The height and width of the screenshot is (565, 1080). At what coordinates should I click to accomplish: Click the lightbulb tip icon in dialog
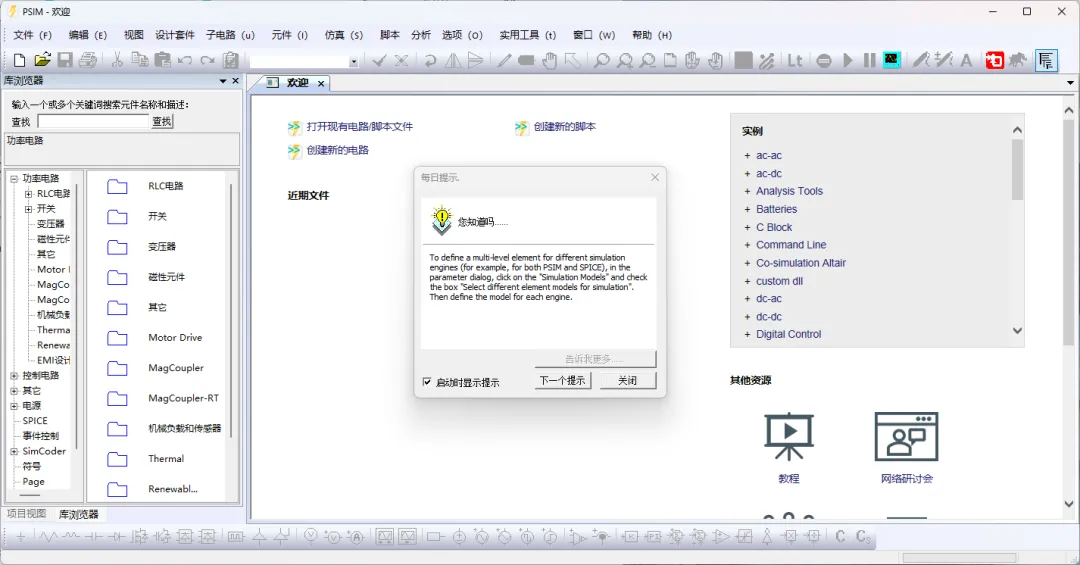pos(442,220)
